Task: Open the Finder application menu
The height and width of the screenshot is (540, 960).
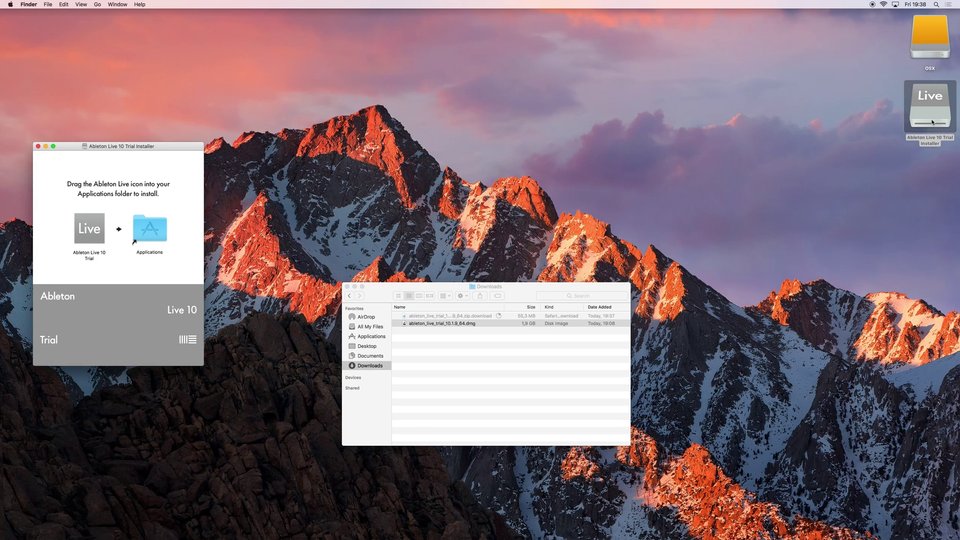Action: (29, 4)
